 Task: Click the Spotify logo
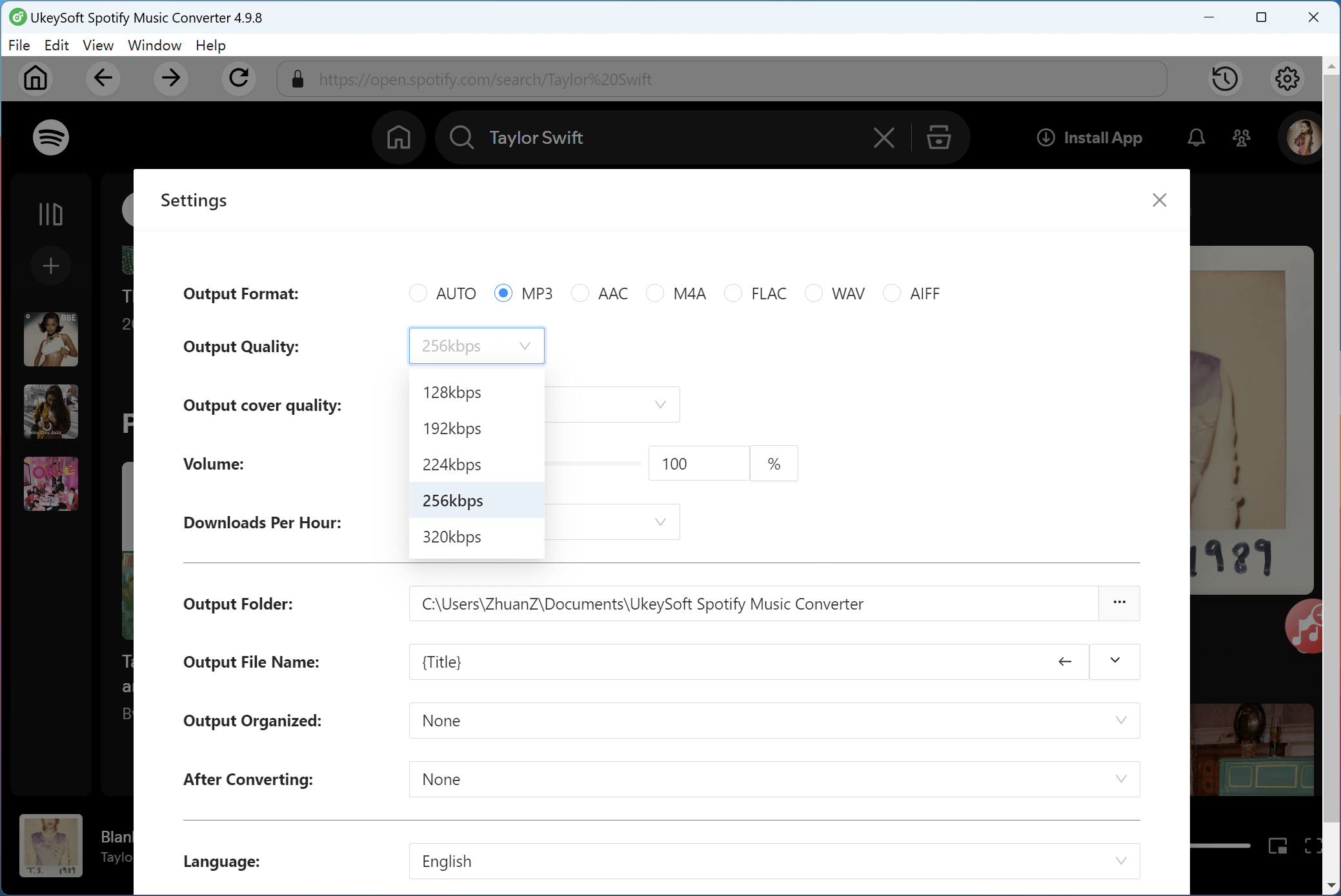(x=51, y=137)
